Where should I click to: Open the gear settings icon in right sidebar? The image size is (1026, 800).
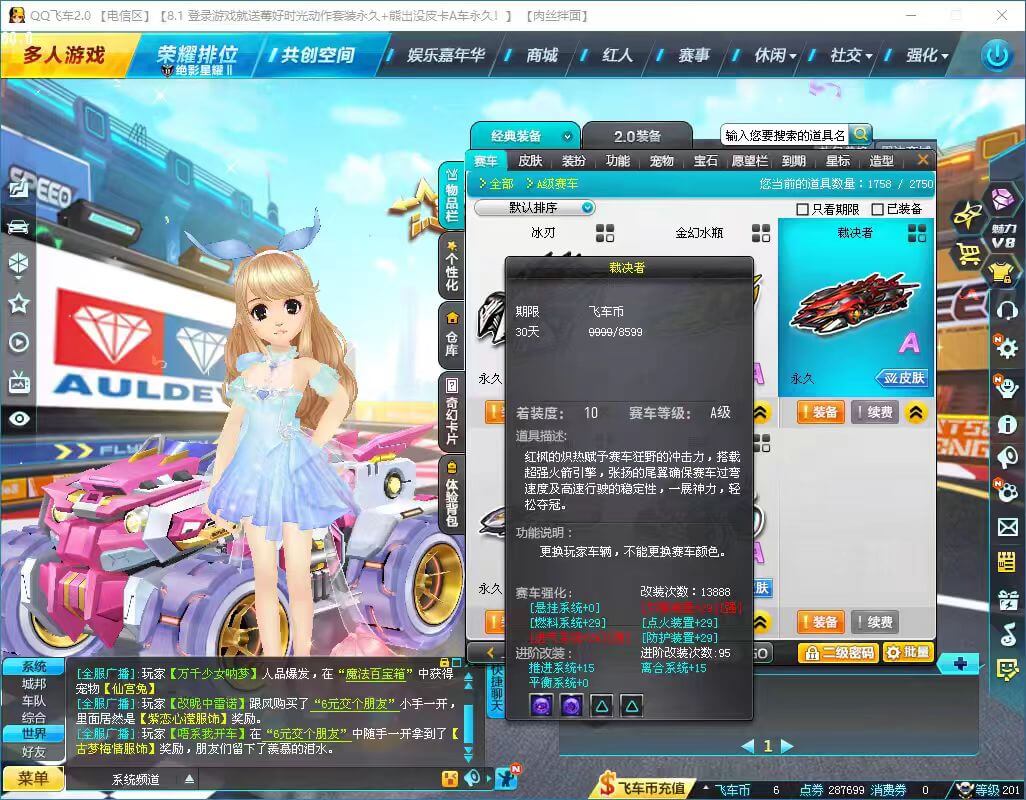[1006, 347]
